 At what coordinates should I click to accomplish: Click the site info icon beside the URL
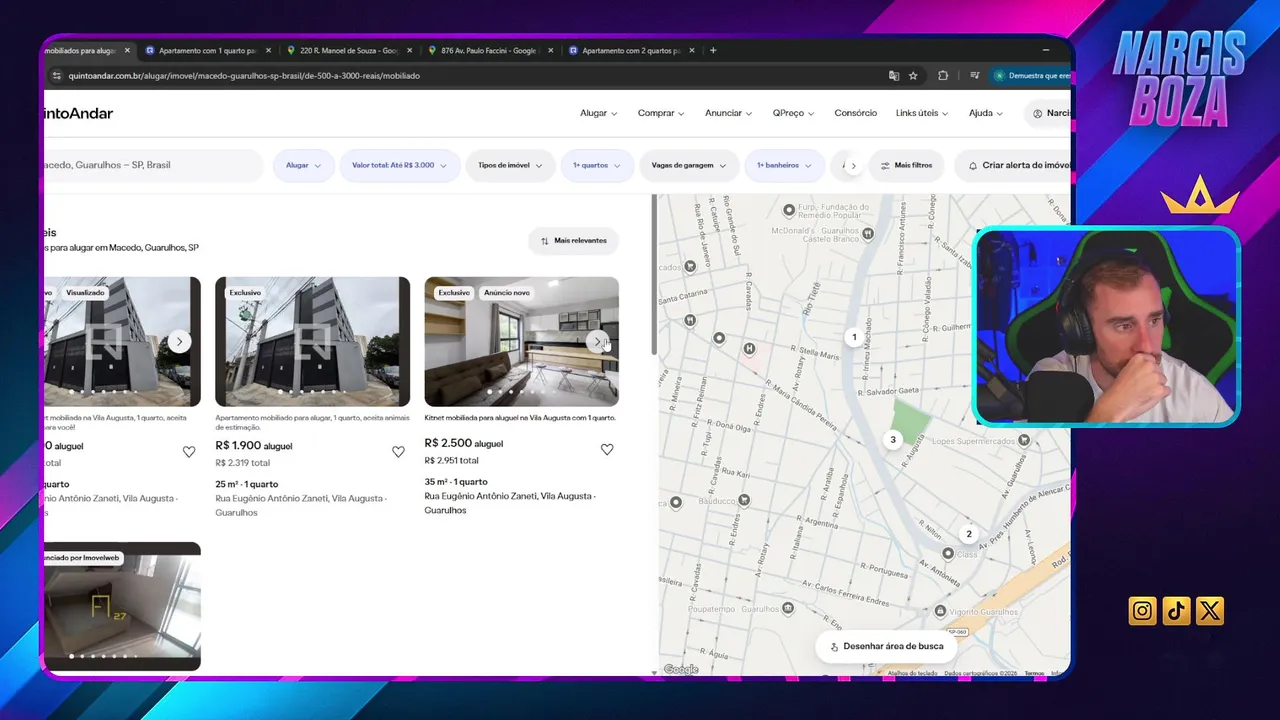click(57, 76)
